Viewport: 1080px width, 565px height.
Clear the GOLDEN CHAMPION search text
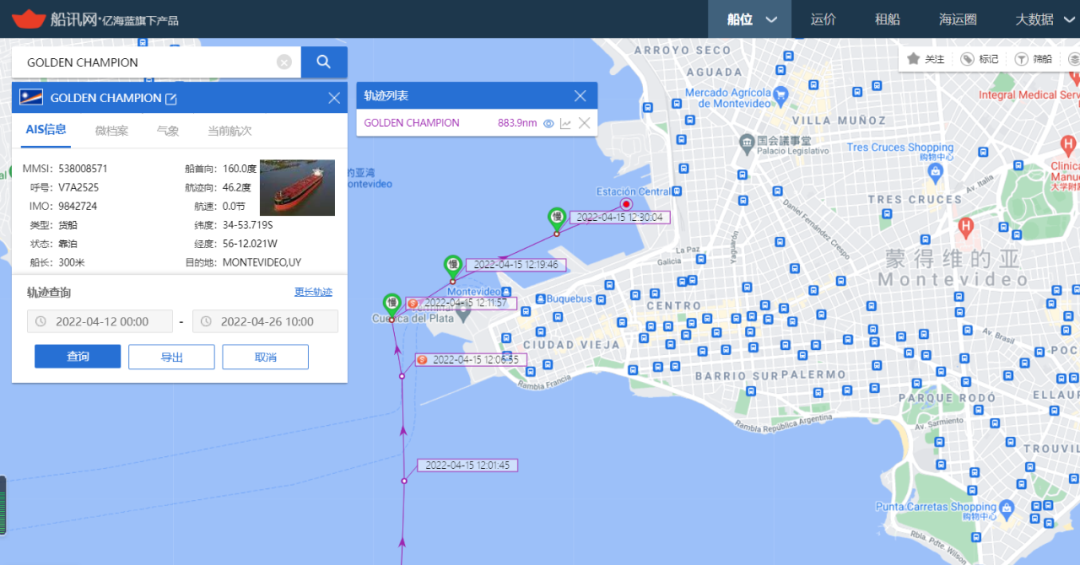(284, 62)
